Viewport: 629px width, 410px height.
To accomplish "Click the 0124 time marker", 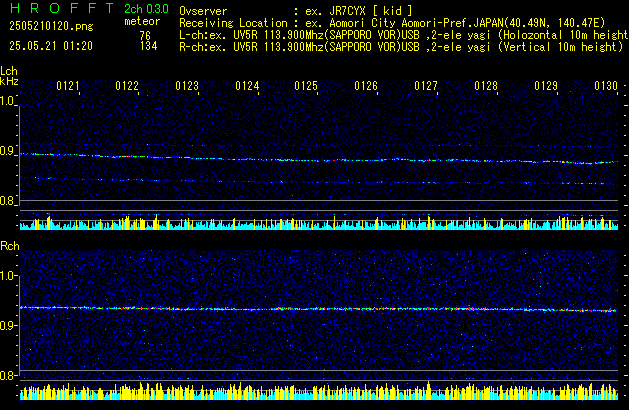I will click(x=247, y=86).
